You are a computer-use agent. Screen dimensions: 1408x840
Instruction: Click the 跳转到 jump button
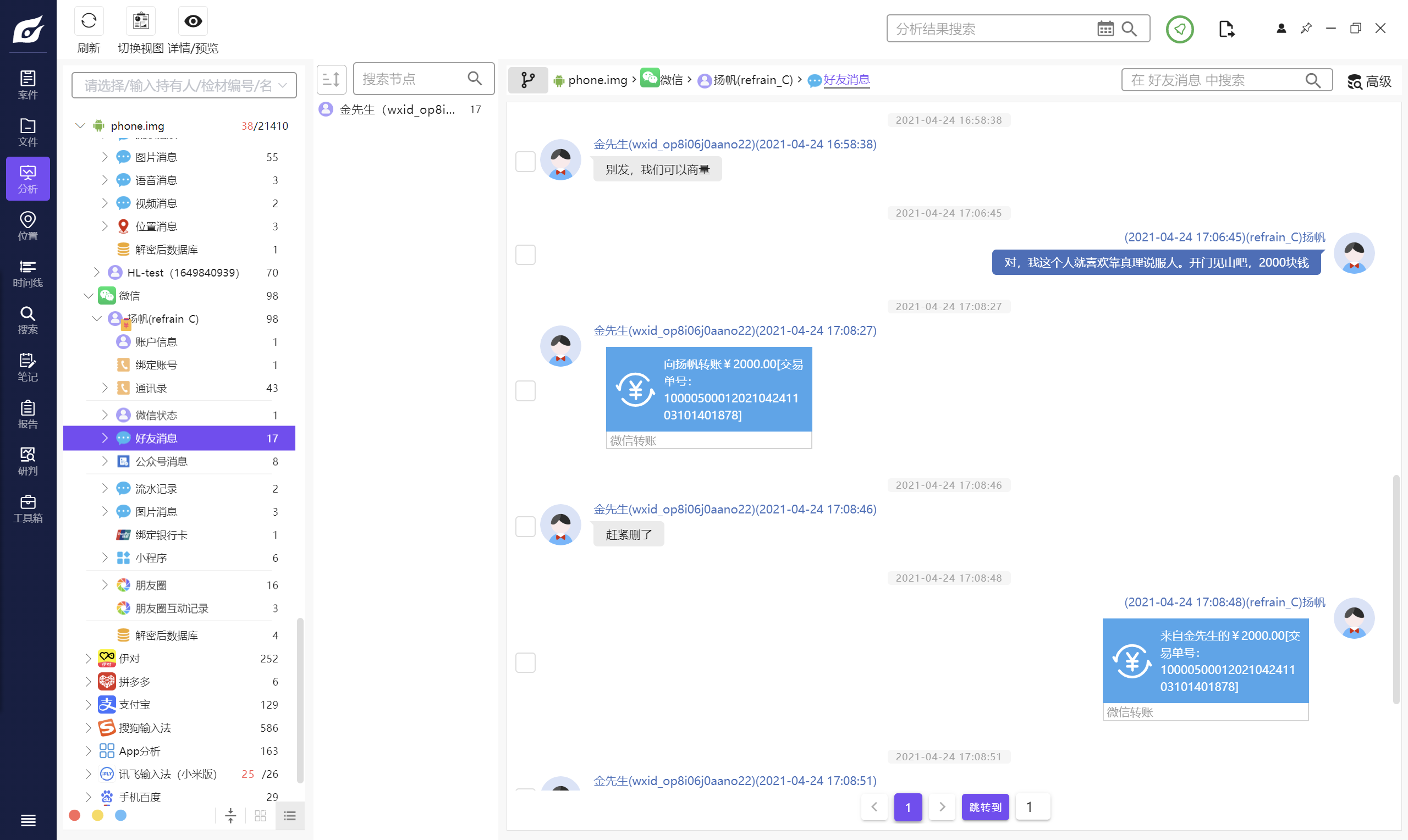point(985,806)
